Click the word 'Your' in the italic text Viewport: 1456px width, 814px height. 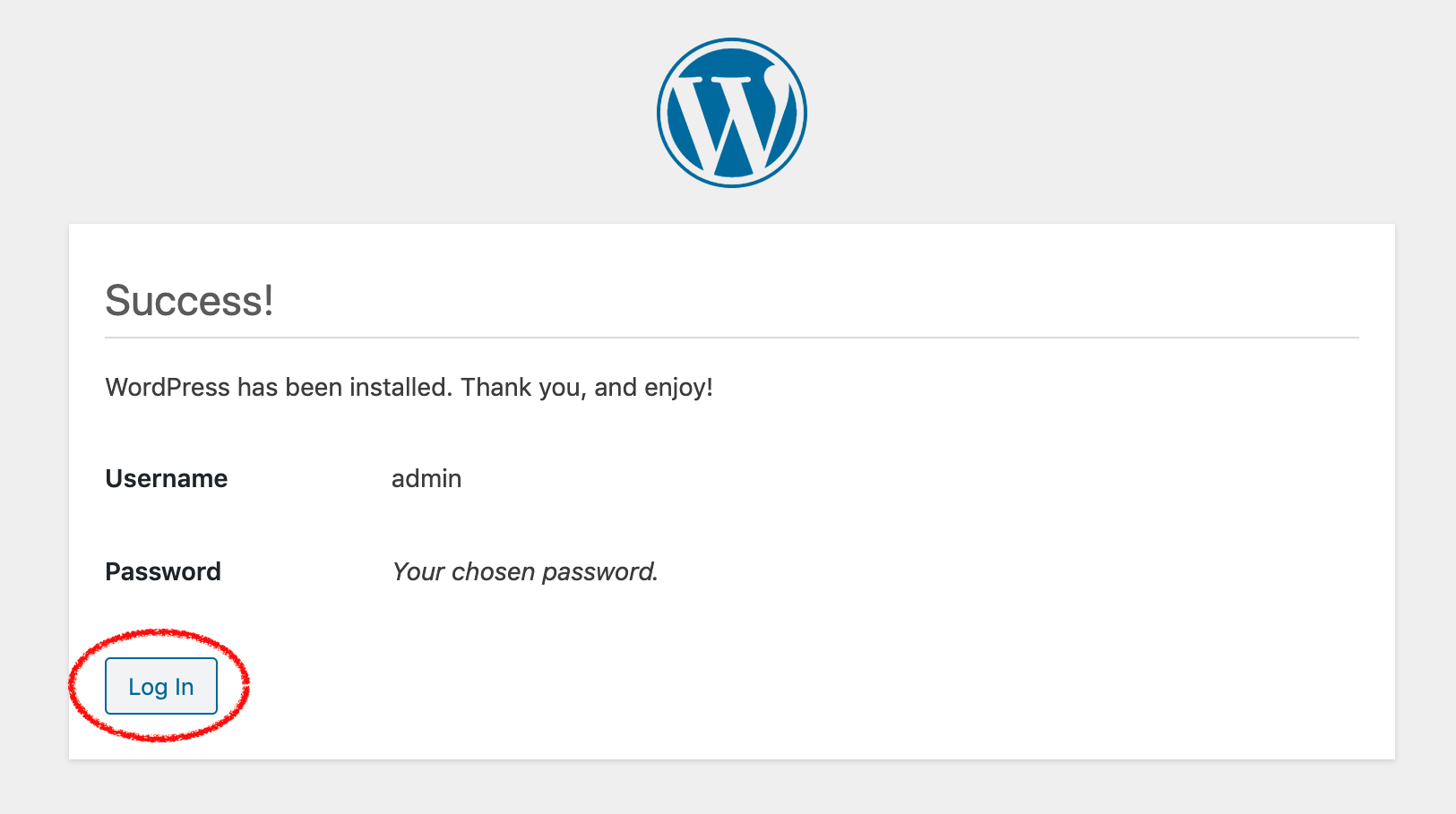(418, 572)
